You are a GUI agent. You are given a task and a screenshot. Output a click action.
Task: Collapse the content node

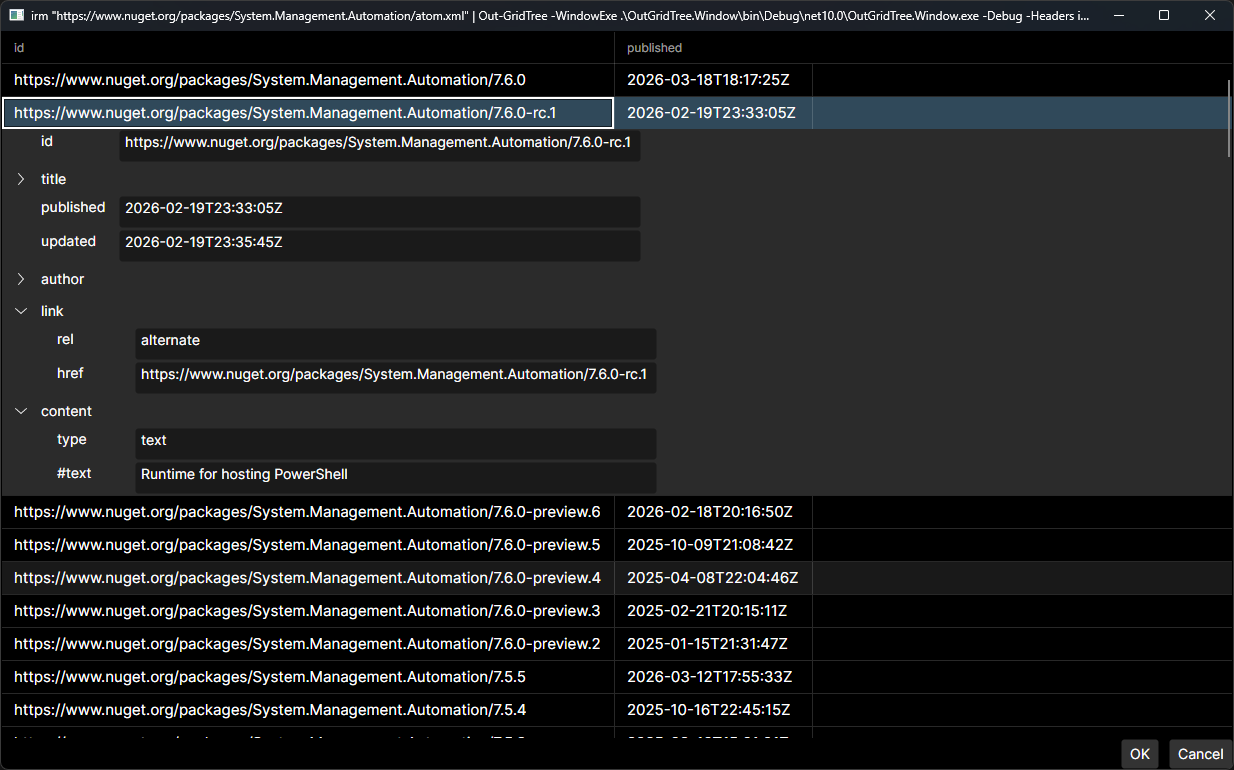pyautogui.click(x=21, y=411)
